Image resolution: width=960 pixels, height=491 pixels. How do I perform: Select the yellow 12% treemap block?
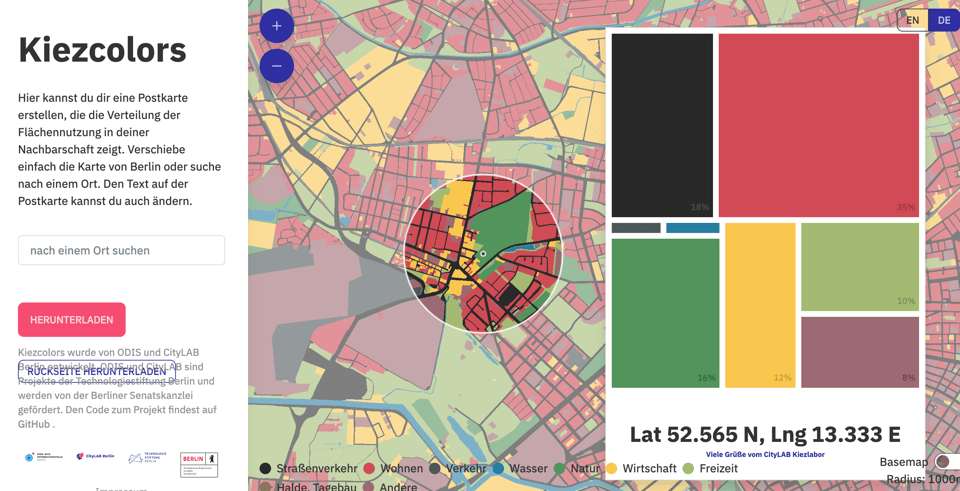pos(760,305)
